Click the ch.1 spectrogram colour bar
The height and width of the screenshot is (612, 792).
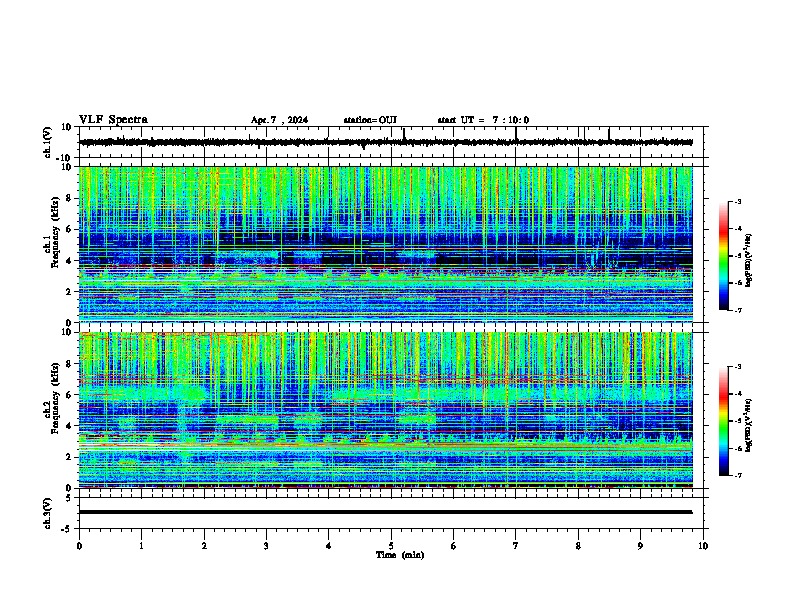(x=723, y=256)
